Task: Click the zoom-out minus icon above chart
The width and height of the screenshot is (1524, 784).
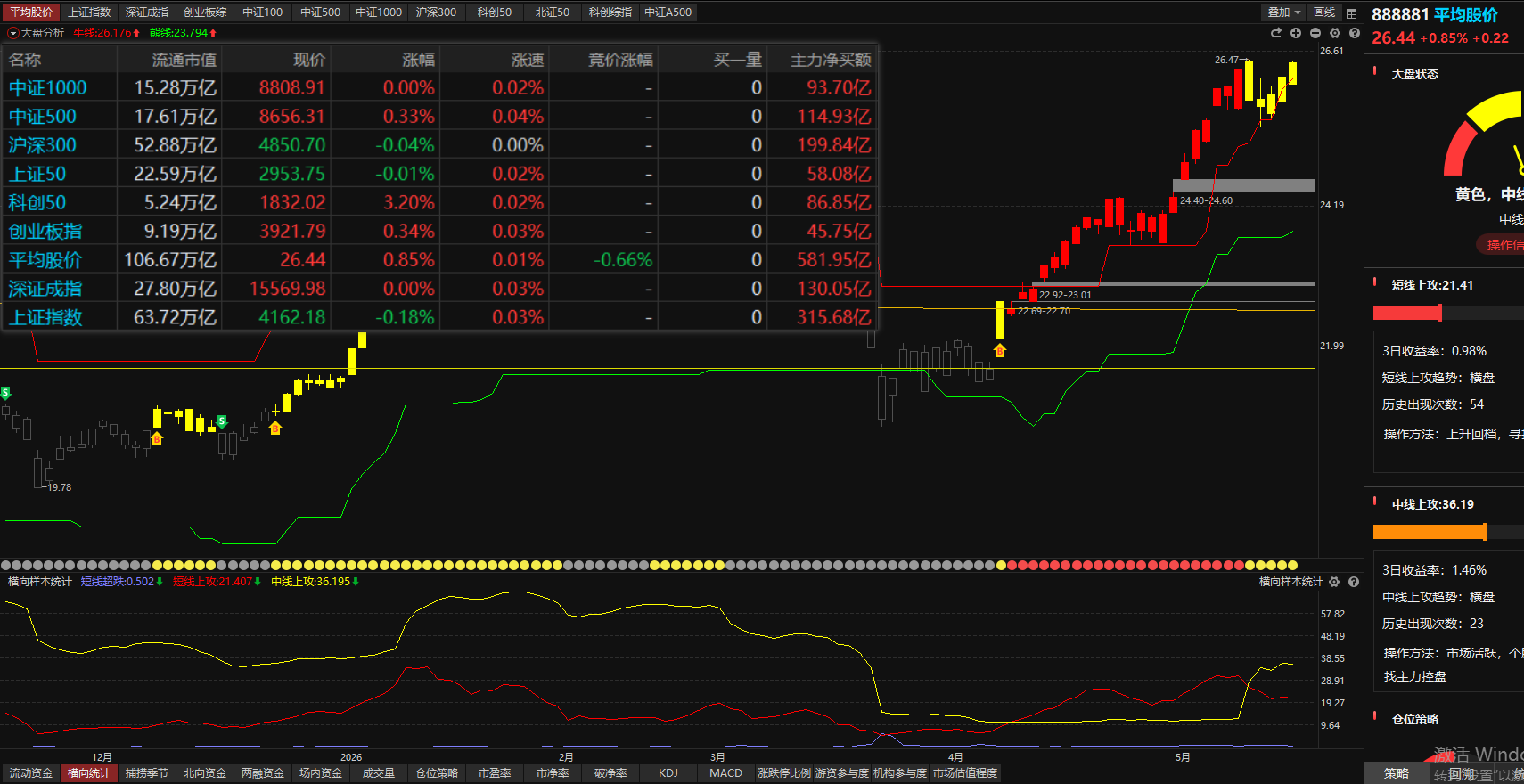Action: (x=1315, y=33)
